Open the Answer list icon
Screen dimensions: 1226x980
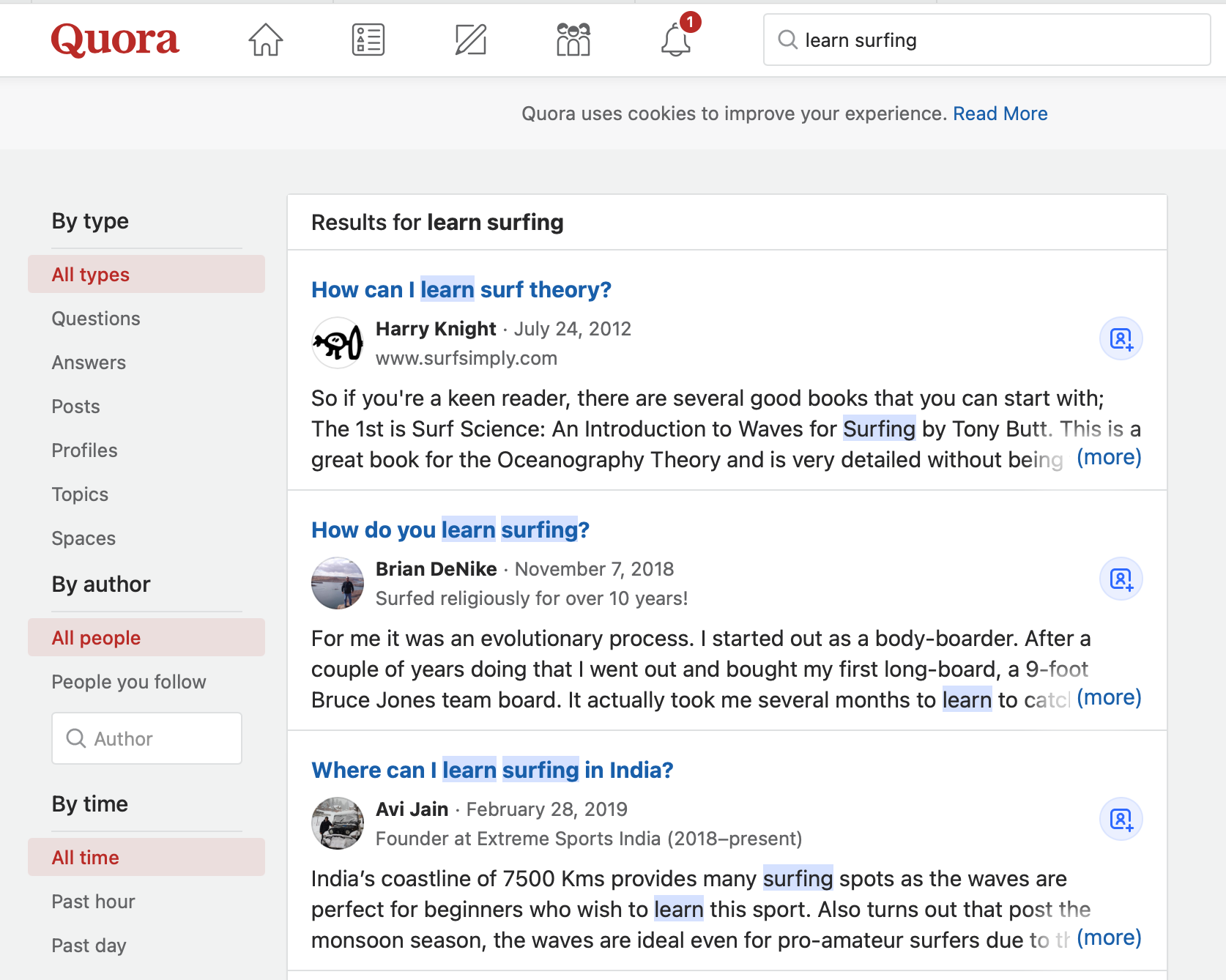point(368,40)
